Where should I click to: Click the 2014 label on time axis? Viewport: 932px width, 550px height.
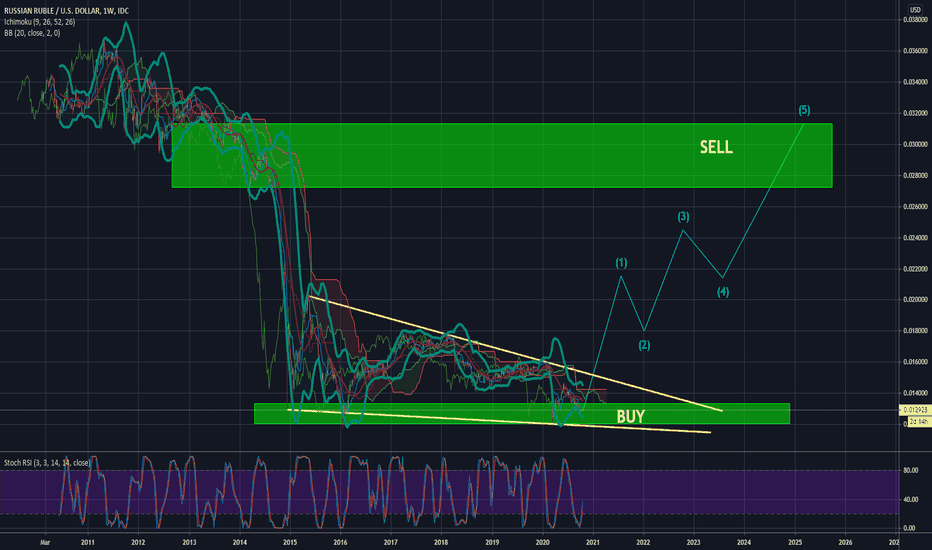tap(240, 542)
